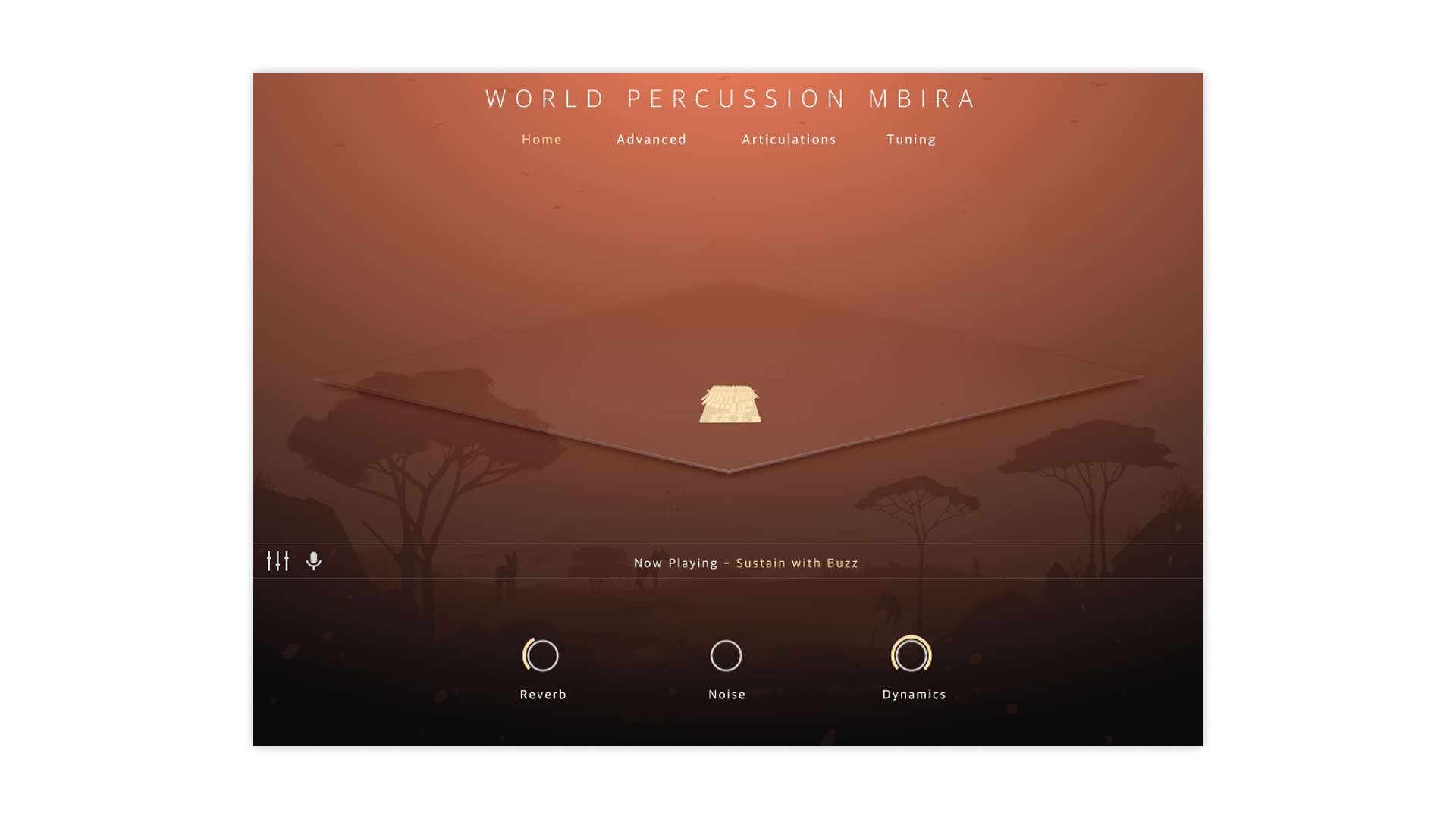The height and width of the screenshot is (819, 1456).
Task: Click the Reverb knob
Action: click(541, 655)
